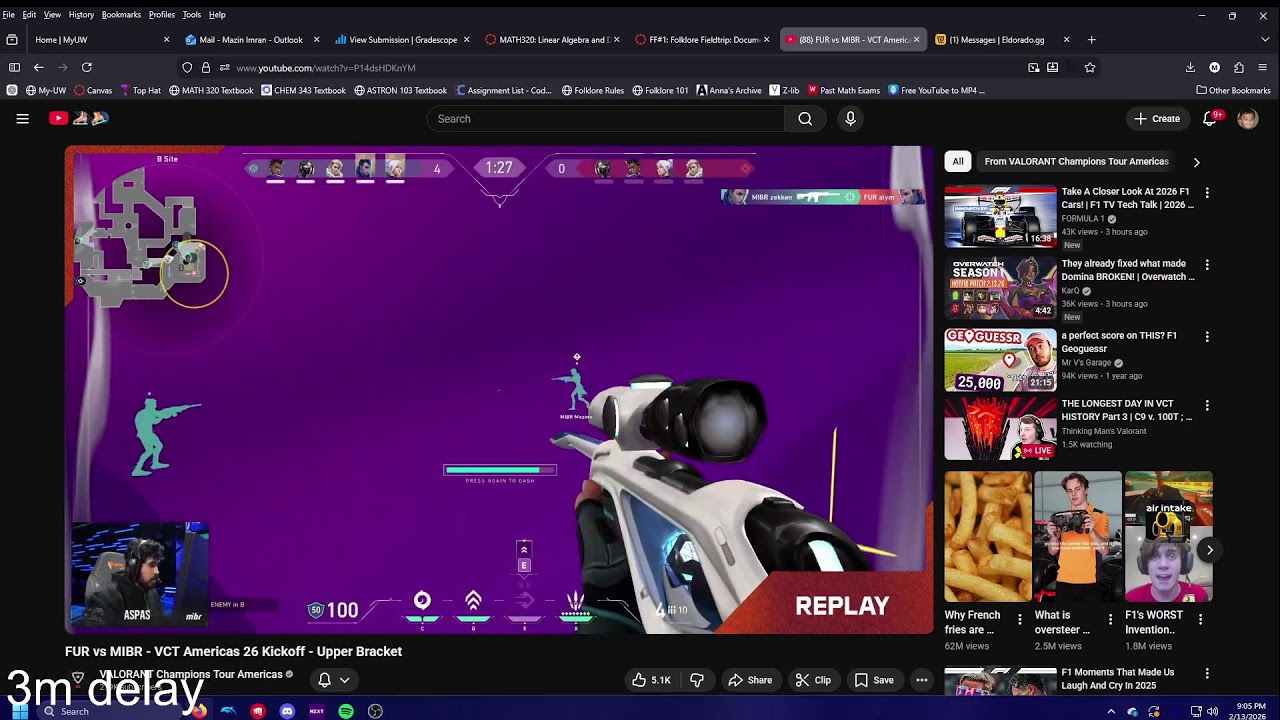Show next chips in related filter row
The height and width of the screenshot is (720, 1280).
(1196, 162)
